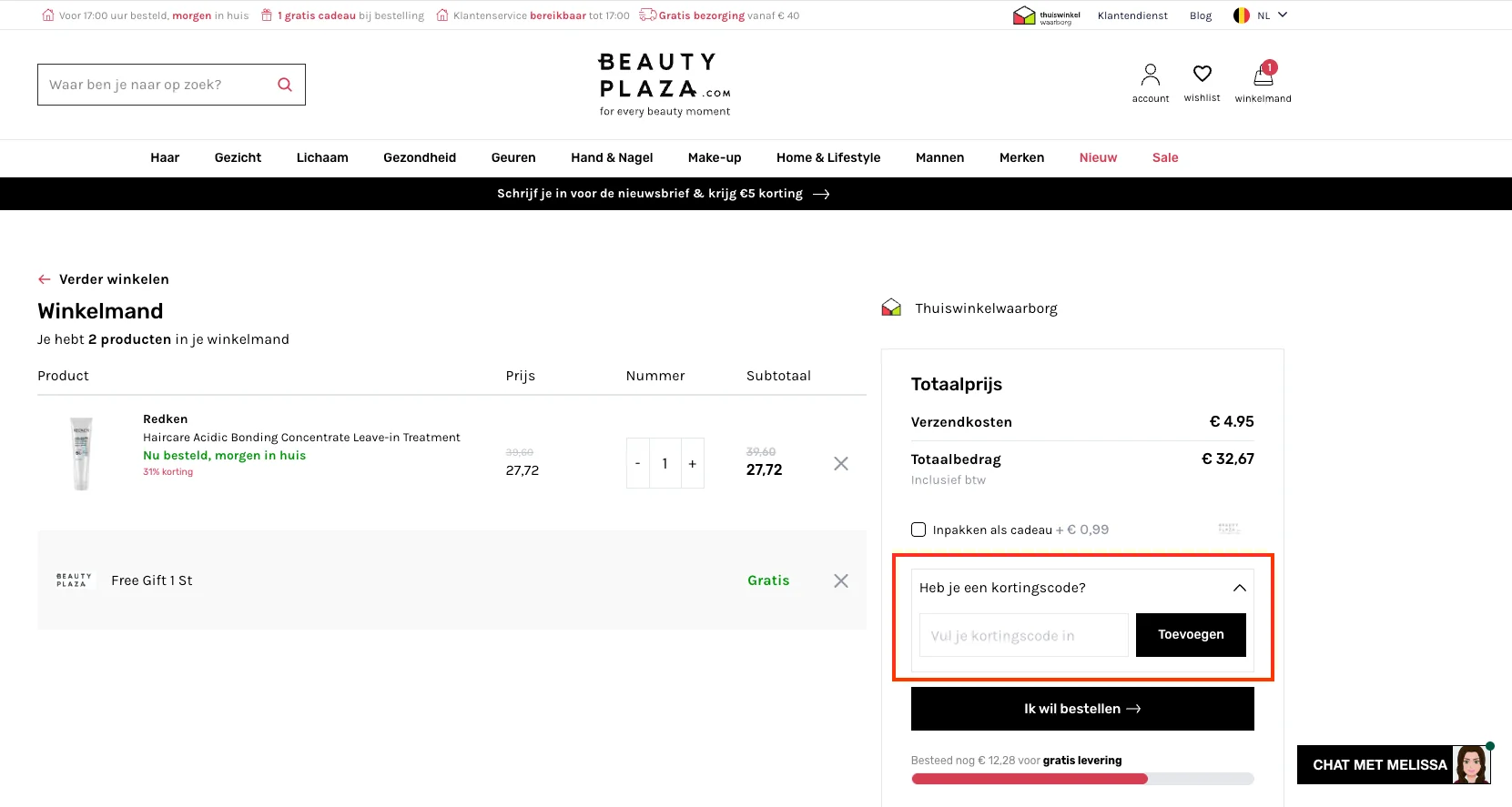Click the Haircare Acidic Bonding Concentrate product title
This screenshot has width=1512, height=807.
[301, 438]
